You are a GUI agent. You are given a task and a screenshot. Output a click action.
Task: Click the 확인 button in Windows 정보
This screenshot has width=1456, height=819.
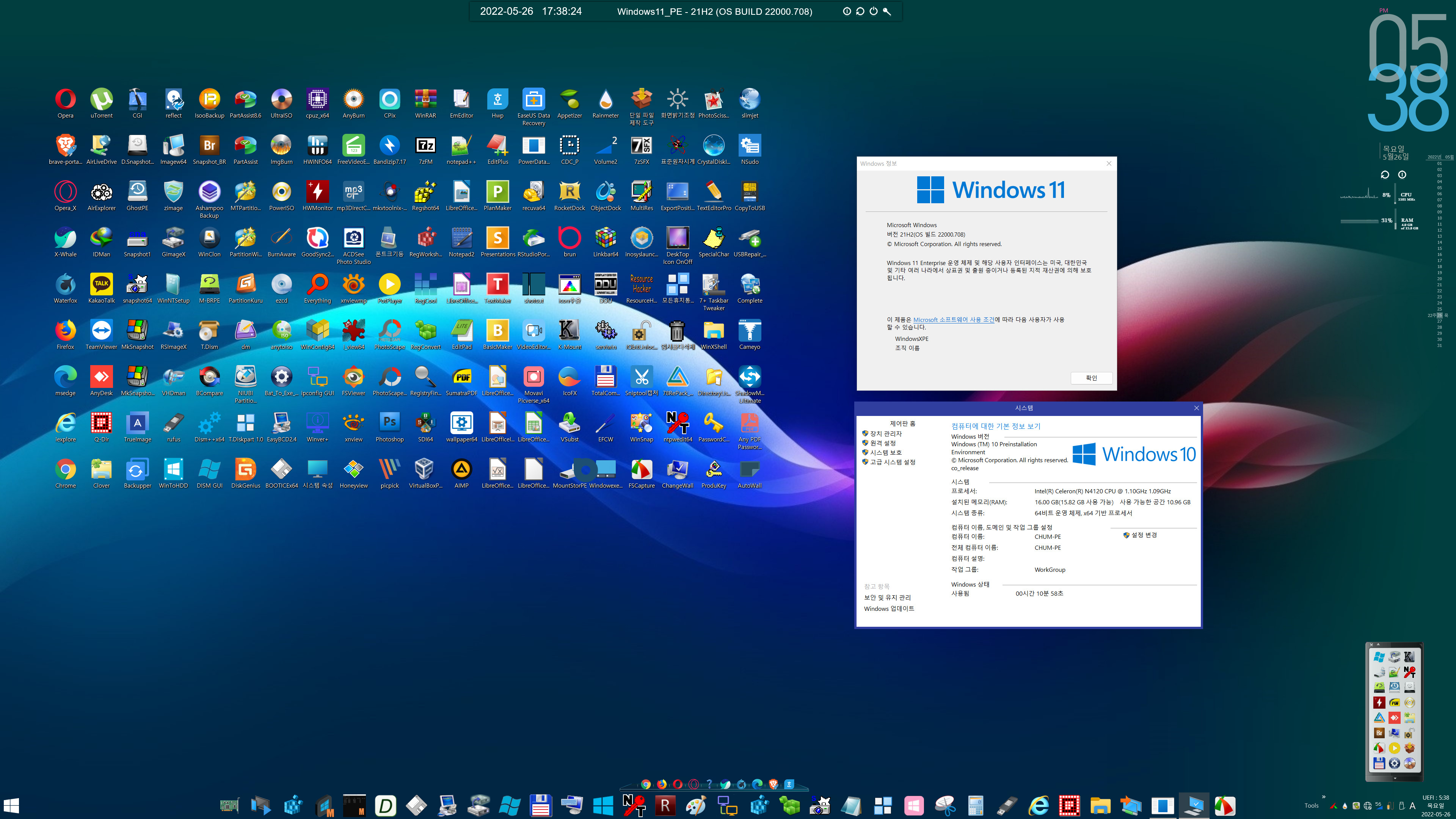coord(1091,378)
